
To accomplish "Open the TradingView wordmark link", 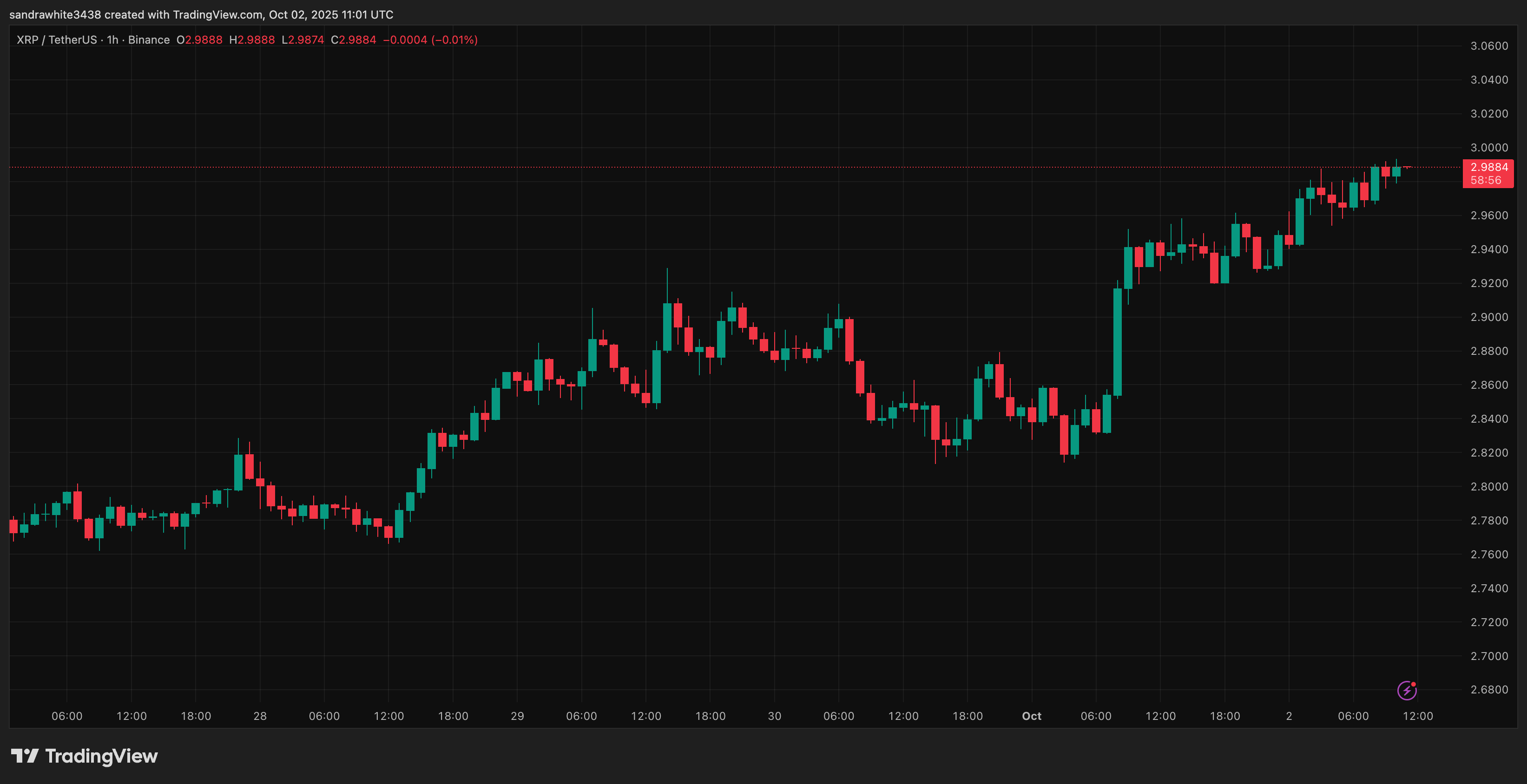I will tap(101, 756).
